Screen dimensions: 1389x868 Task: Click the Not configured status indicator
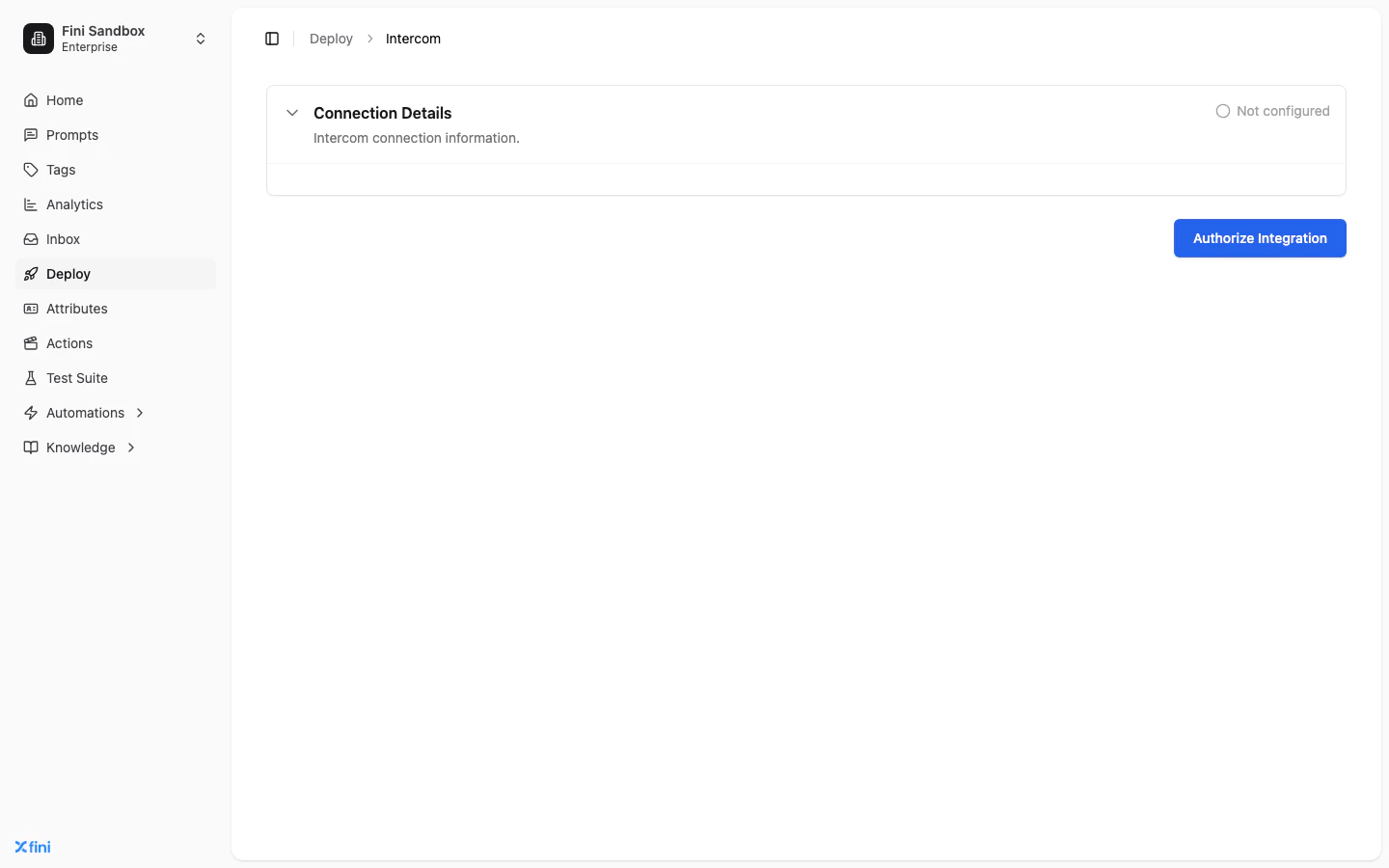click(x=1272, y=111)
